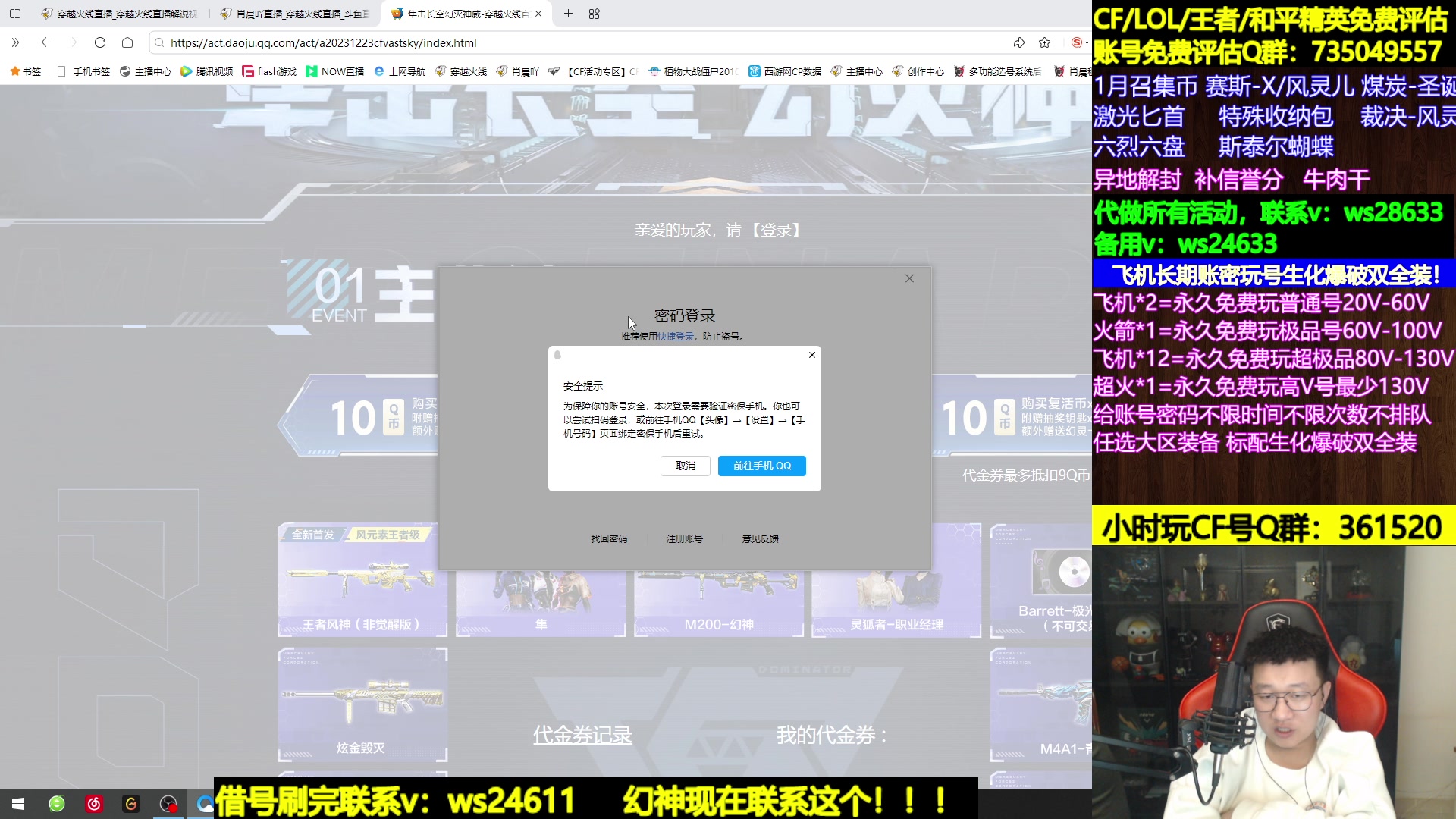
Task: Toggle the browser sidebar panel icon
Action: pyautogui.click(x=15, y=14)
